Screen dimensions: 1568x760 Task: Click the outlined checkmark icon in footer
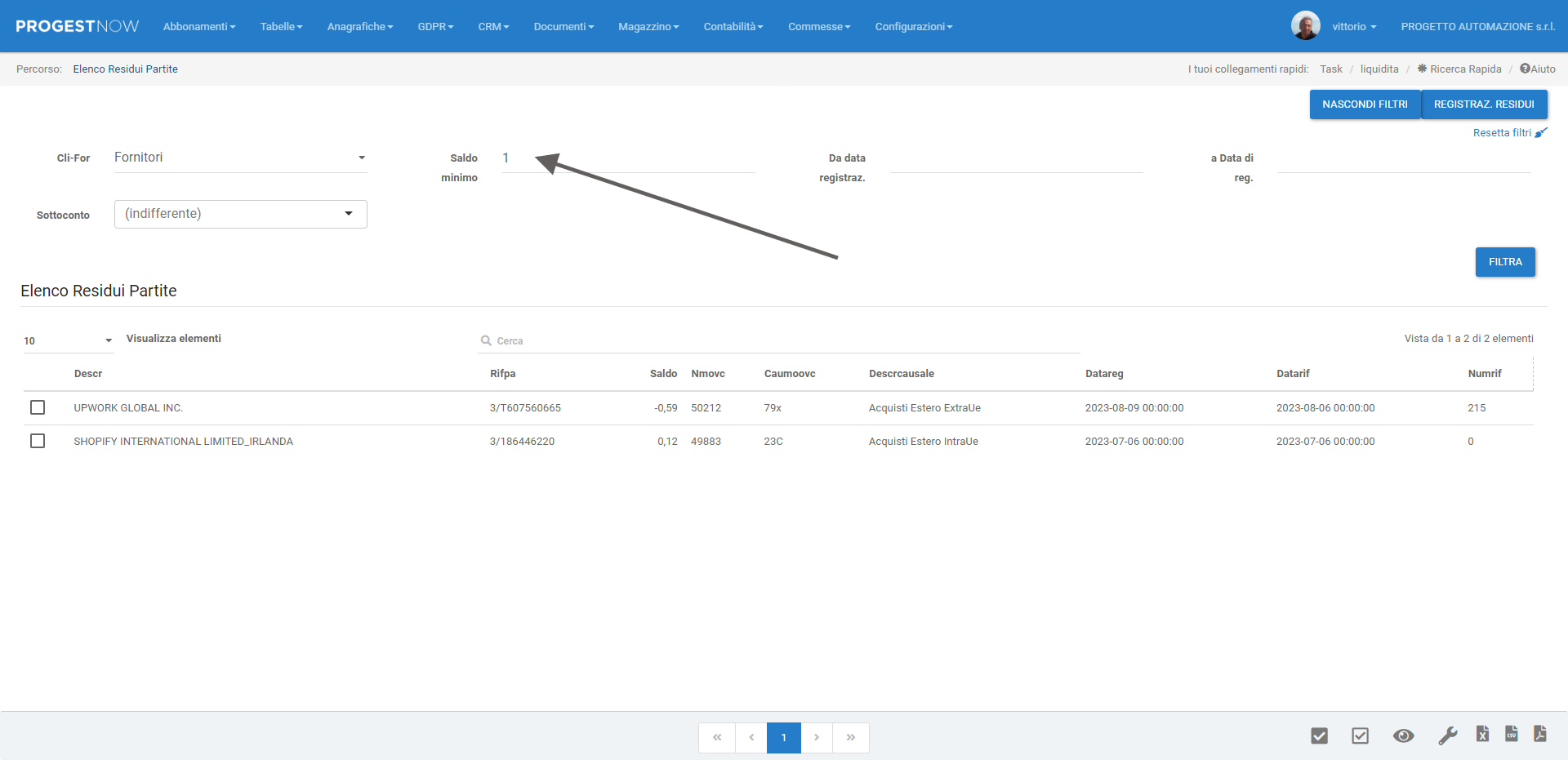[x=1360, y=736]
